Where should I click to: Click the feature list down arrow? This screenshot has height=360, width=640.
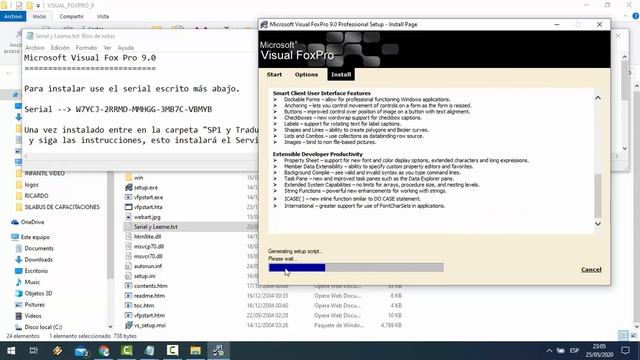598,224
